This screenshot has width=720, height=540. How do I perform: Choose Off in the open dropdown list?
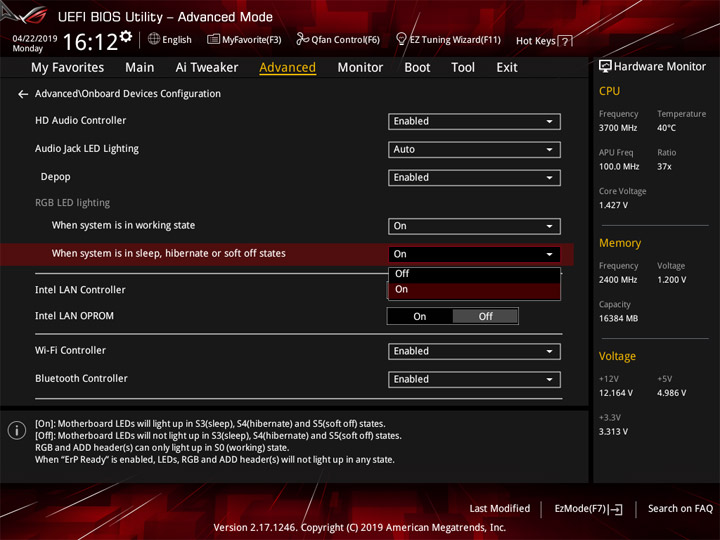[x=474, y=274]
